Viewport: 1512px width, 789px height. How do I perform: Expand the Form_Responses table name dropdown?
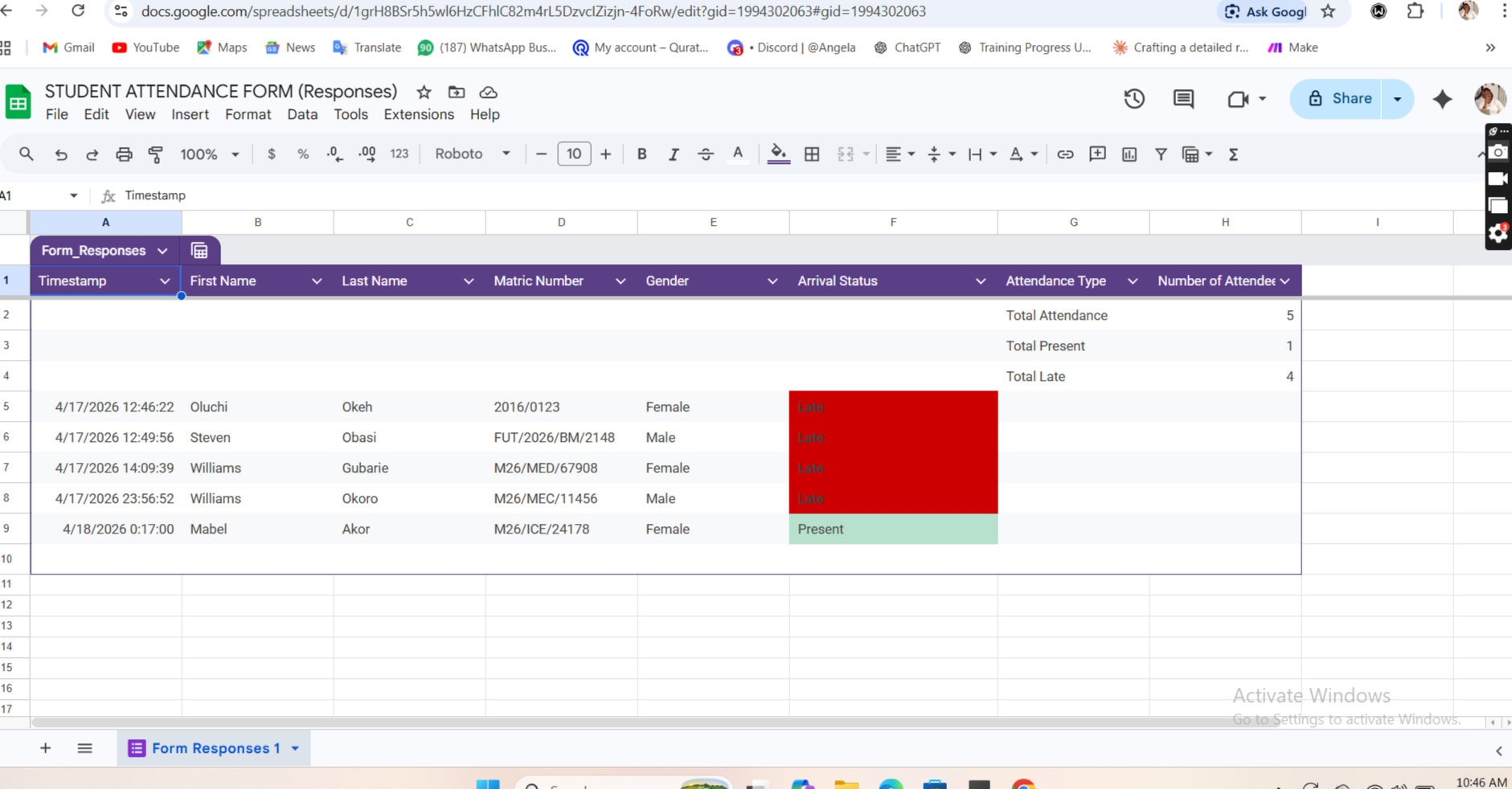coord(162,251)
